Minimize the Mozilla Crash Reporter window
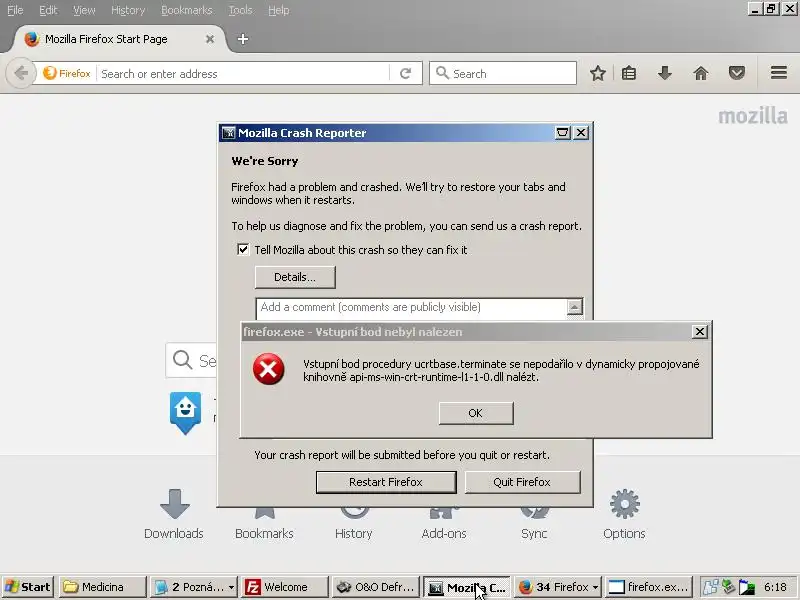Image resolution: width=800 pixels, height=600 pixels. pyautogui.click(x=562, y=133)
